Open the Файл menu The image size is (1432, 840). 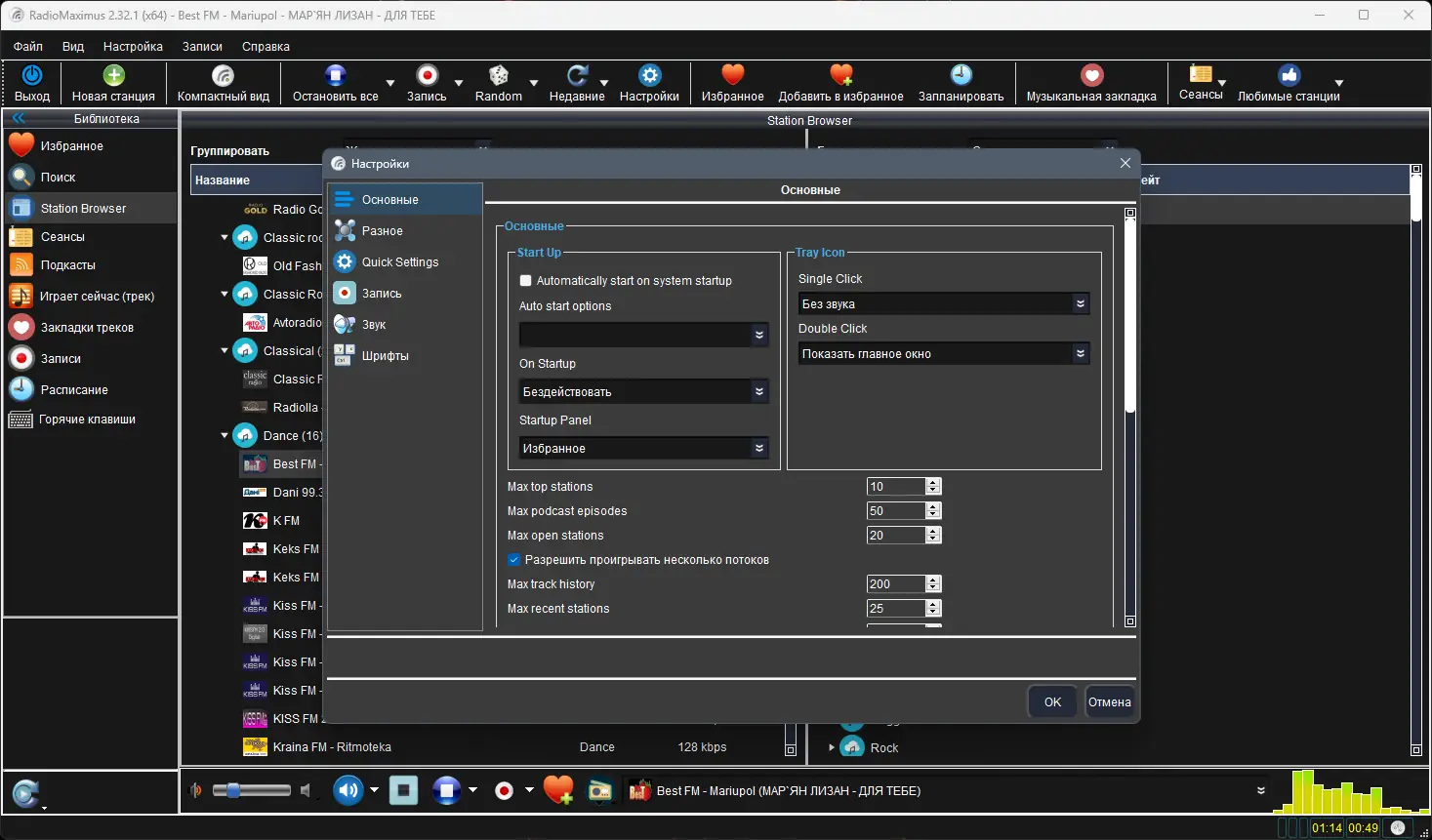click(28, 47)
